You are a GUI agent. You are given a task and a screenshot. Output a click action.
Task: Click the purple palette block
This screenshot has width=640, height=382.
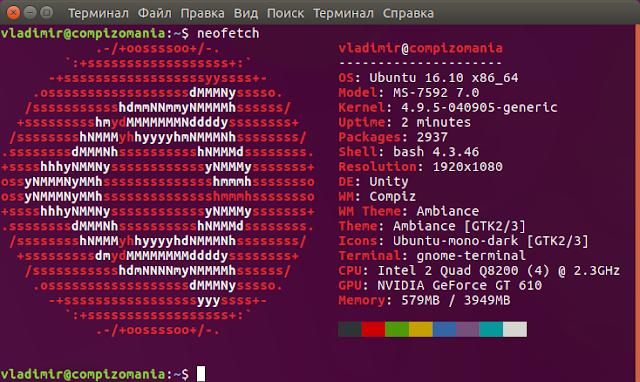tap(468, 329)
